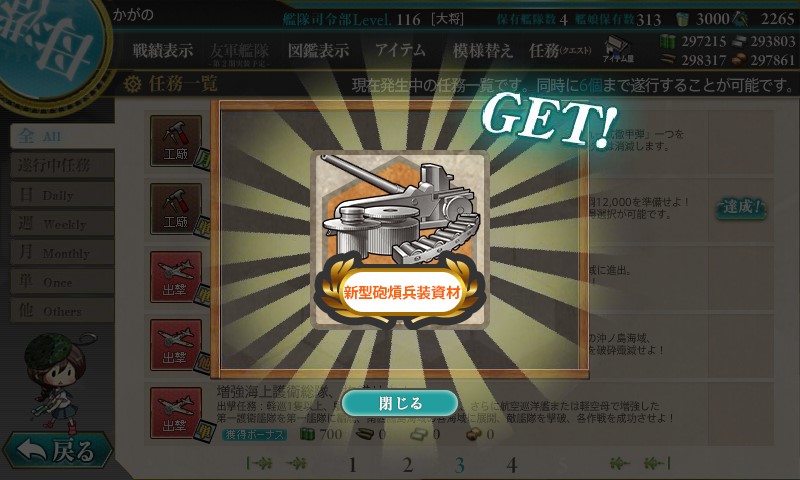Open the アイテム屋 shop icon

click(x=618, y=49)
